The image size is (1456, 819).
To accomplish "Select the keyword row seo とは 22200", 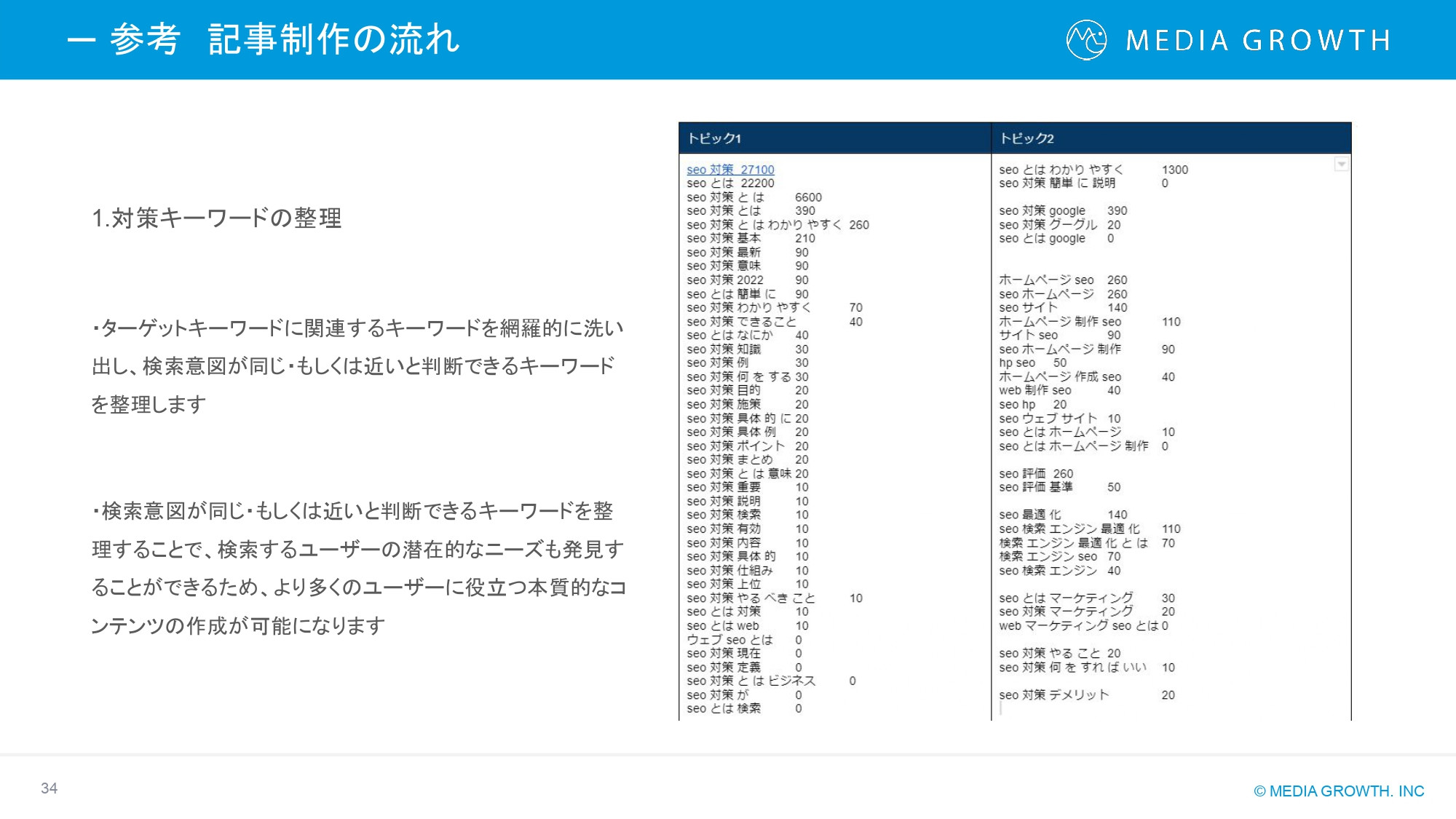I will 730,183.
